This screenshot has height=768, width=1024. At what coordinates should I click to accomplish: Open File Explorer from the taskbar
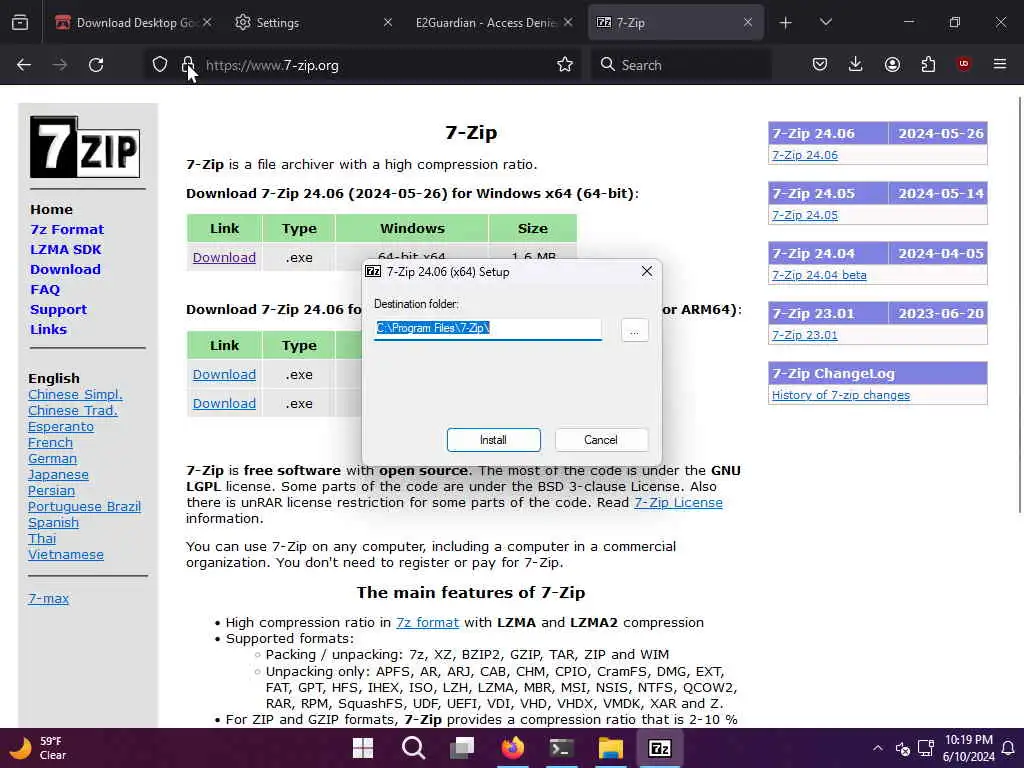611,748
